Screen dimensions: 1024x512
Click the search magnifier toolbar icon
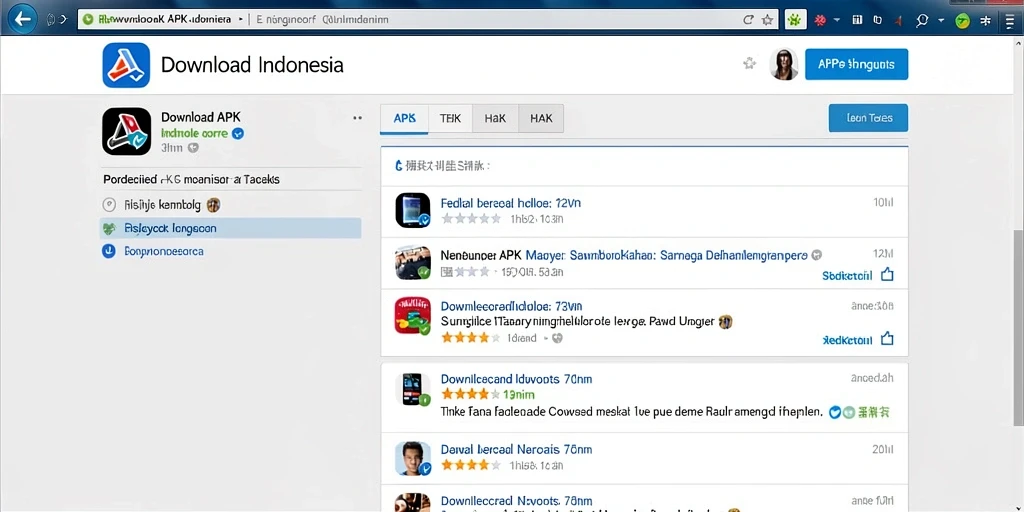pyautogui.click(x=922, y=20)
